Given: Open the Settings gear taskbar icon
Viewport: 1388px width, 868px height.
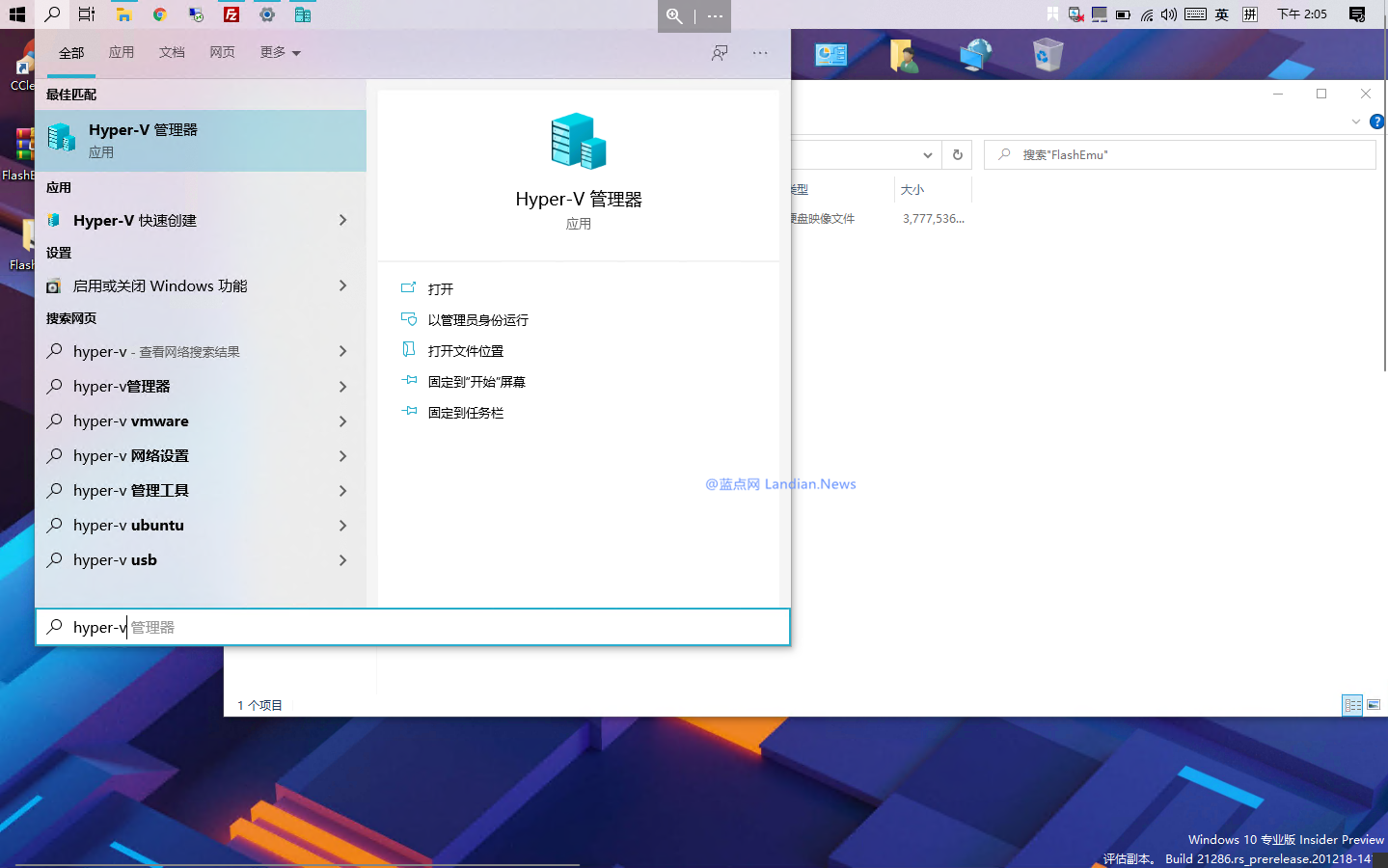Looking at the screenshot, I should coord(267,14).
